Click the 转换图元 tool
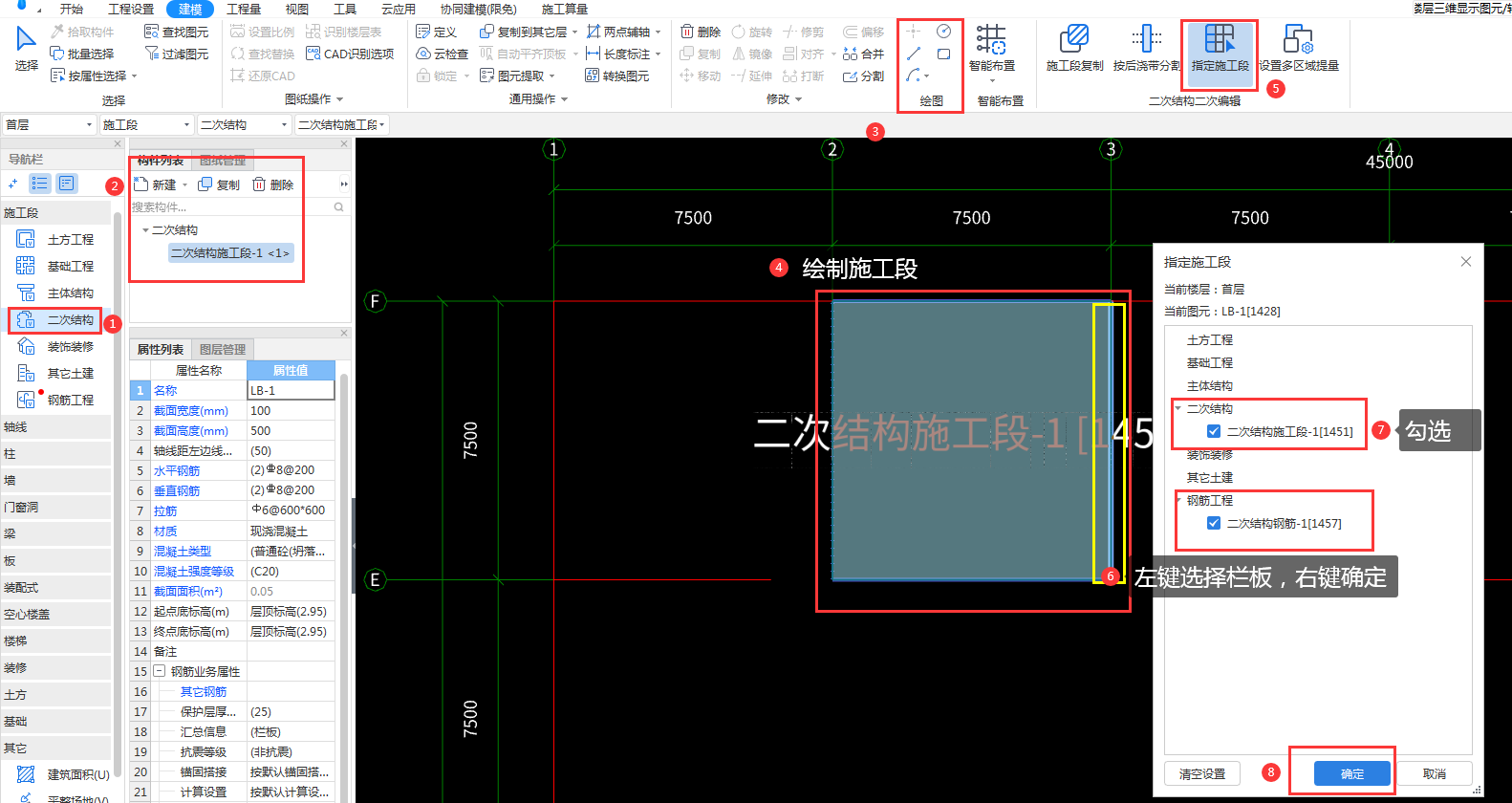Screen dimensions: 1512x803 [616, 76]
